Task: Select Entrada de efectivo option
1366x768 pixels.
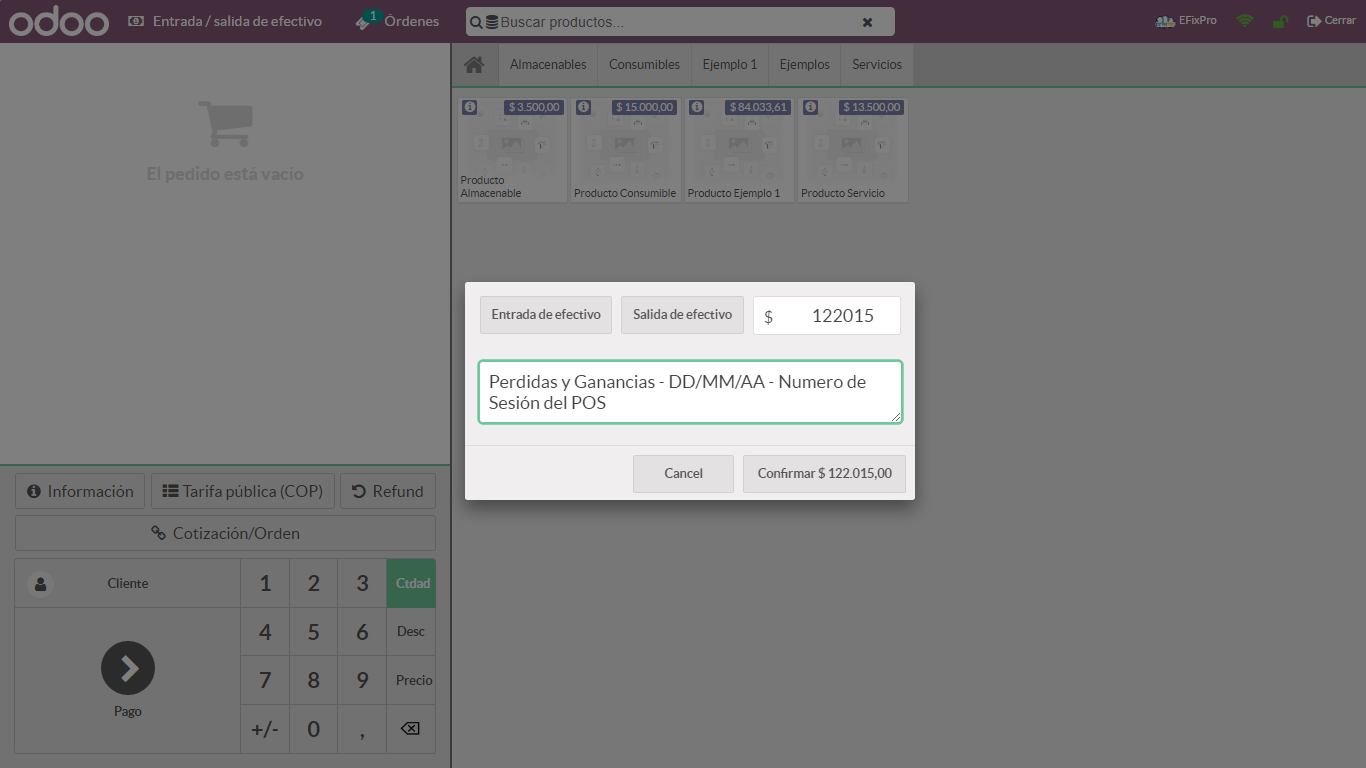Action: pyautogui.click(x=546, y=315)
